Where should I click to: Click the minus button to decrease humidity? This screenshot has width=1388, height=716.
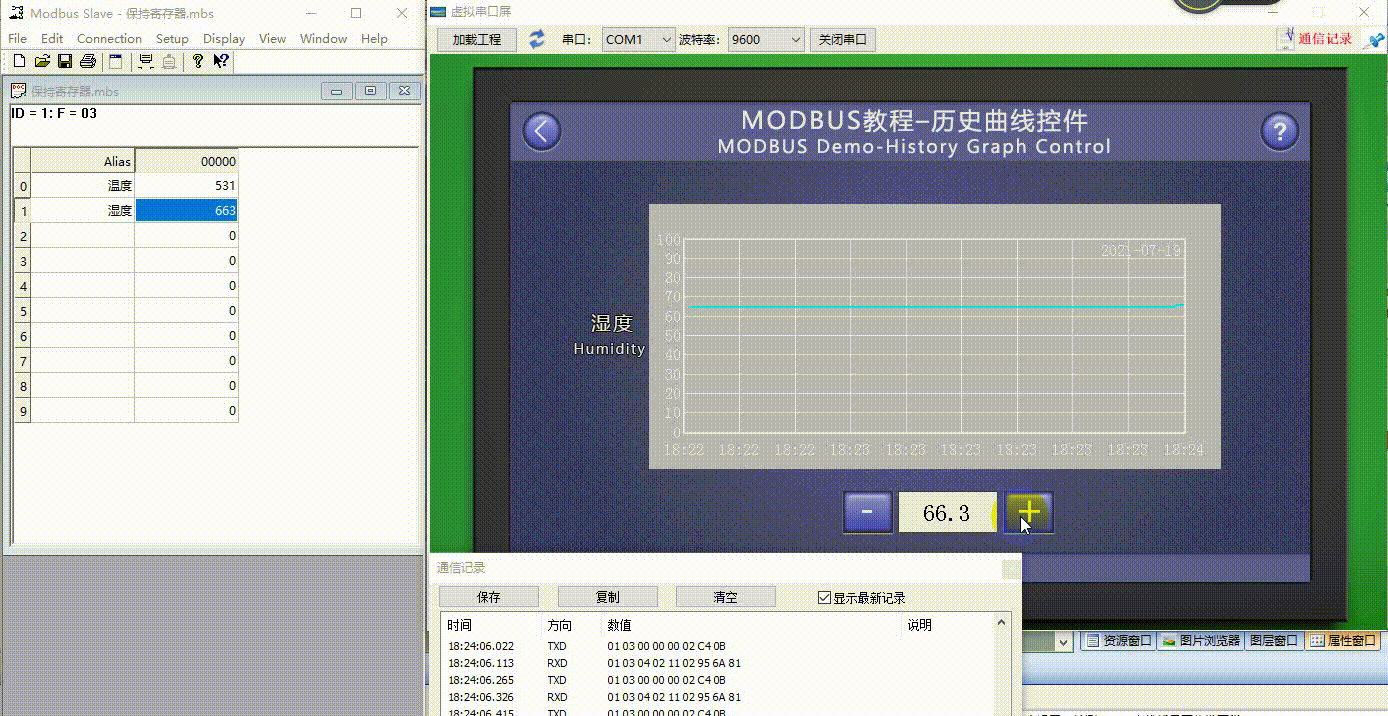click(868, 513)
